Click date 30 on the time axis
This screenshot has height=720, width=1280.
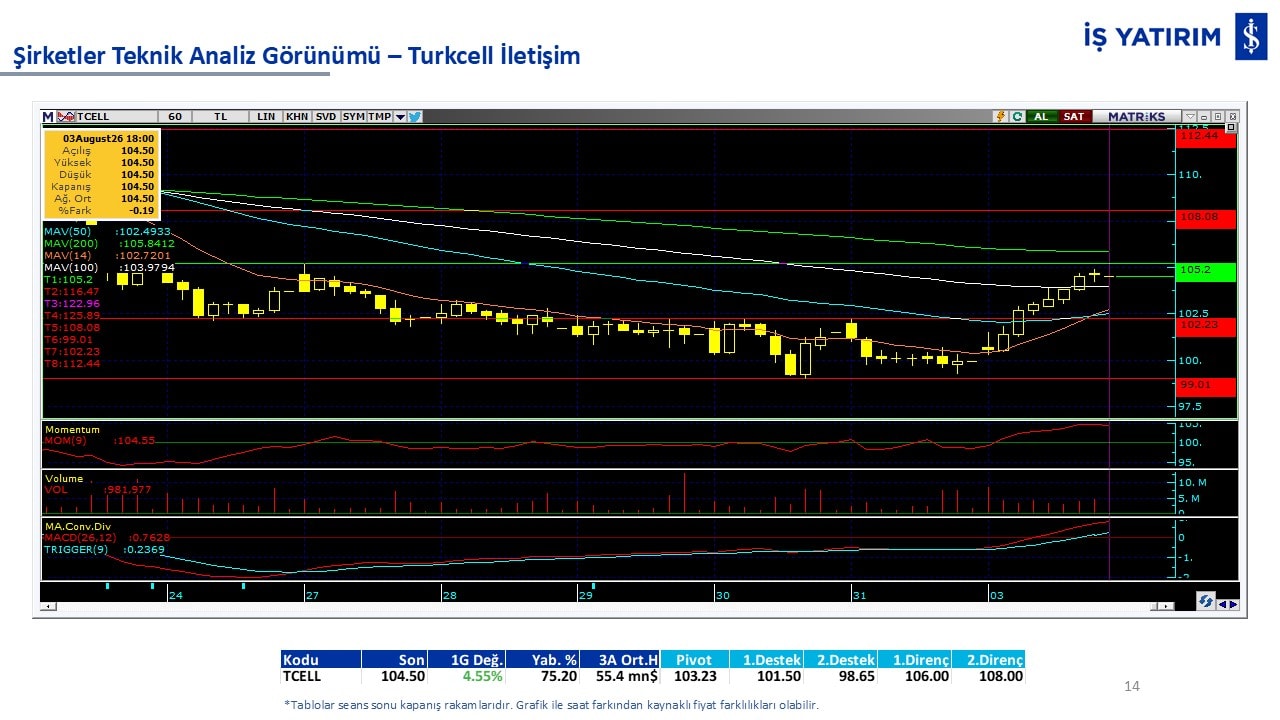(722, 595)
